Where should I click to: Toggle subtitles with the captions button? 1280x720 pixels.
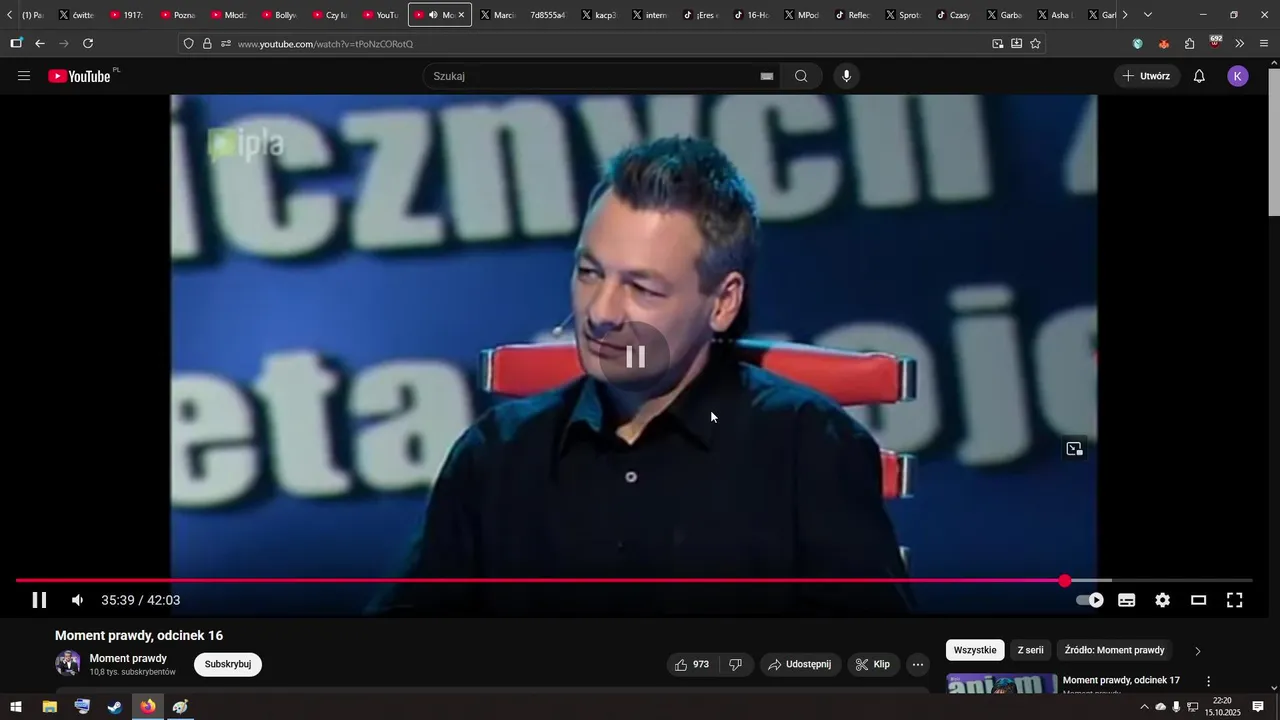point(1127,600)
